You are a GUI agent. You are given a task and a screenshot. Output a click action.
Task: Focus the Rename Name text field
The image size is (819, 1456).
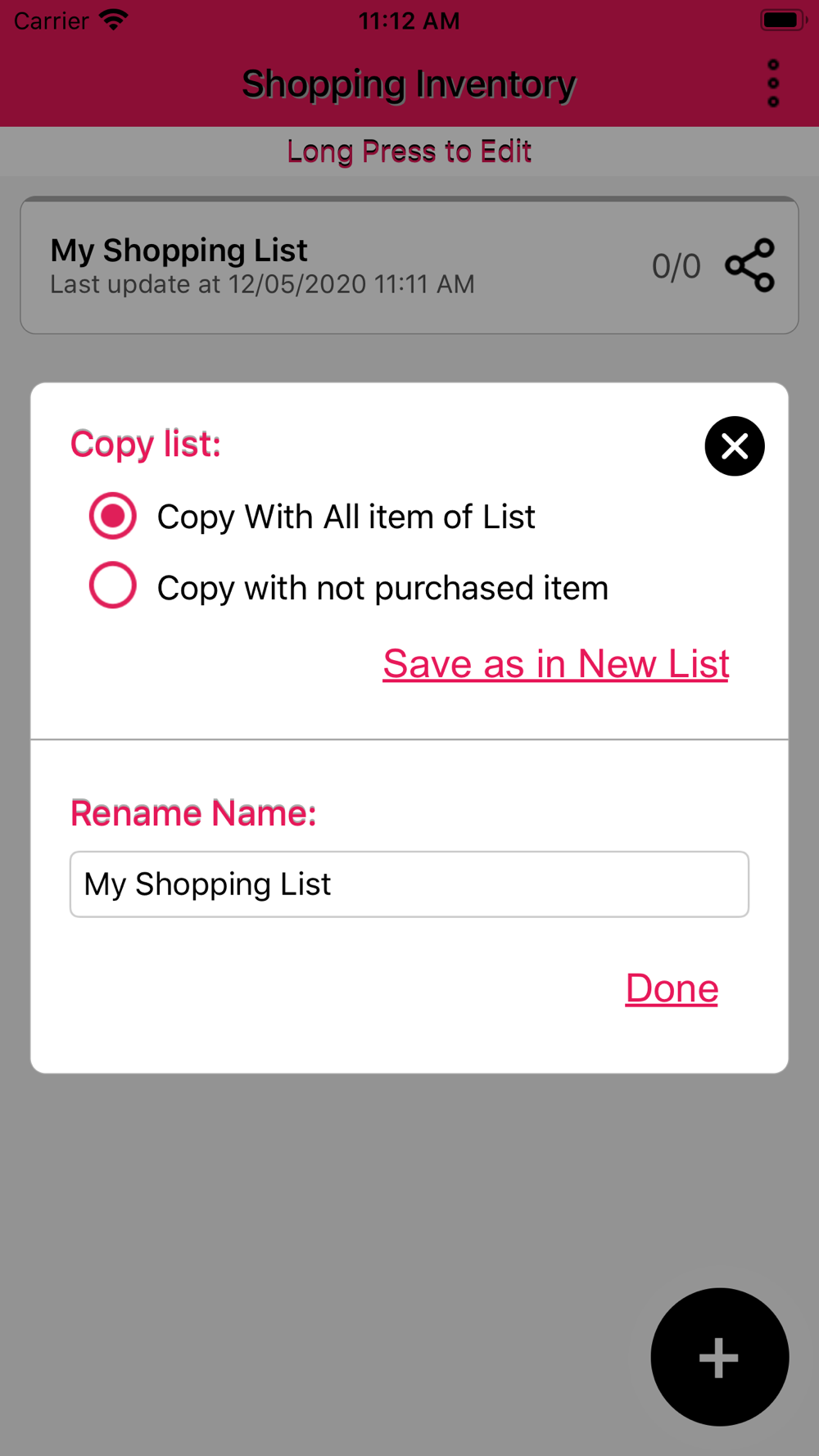409,884
